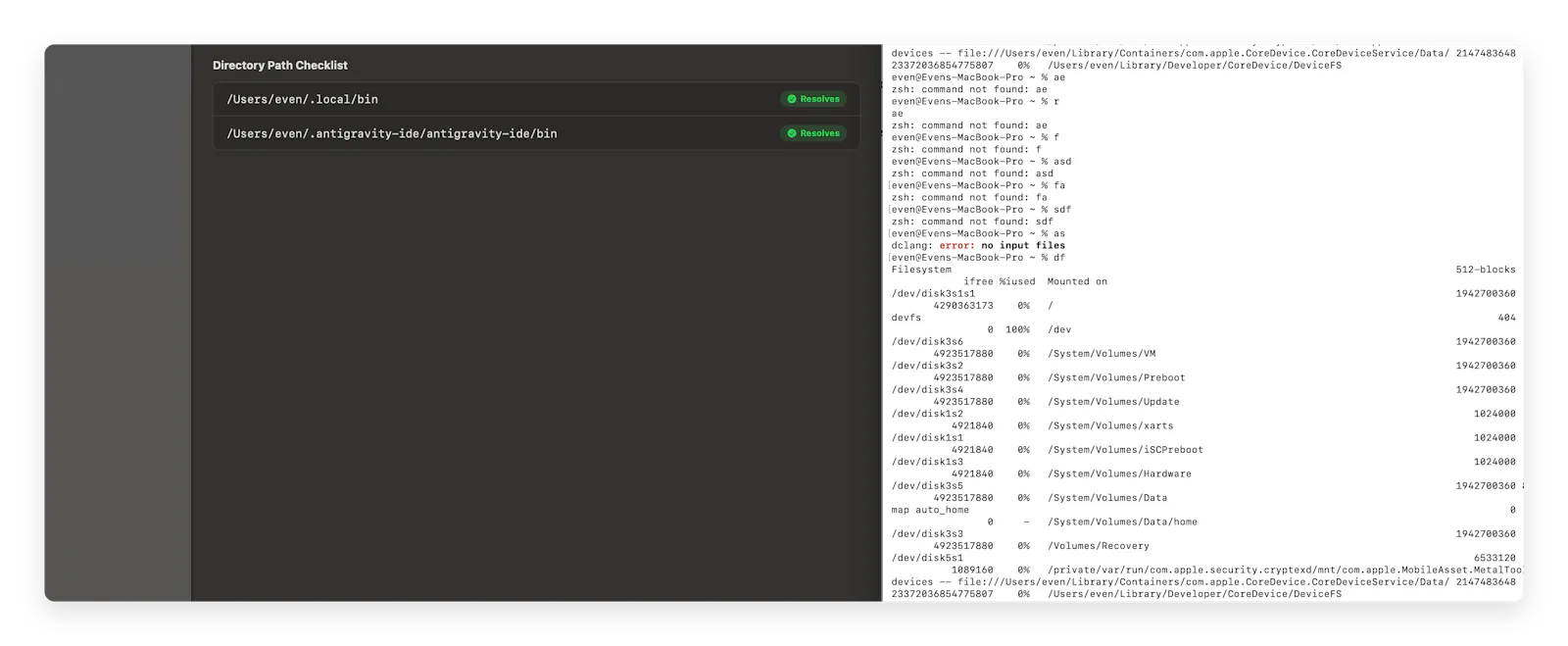Click the /dev/disk1s3 filesystem entry
Viewport: 1568px width, 646px height.
pyautogui.click(x=927, y=462)
